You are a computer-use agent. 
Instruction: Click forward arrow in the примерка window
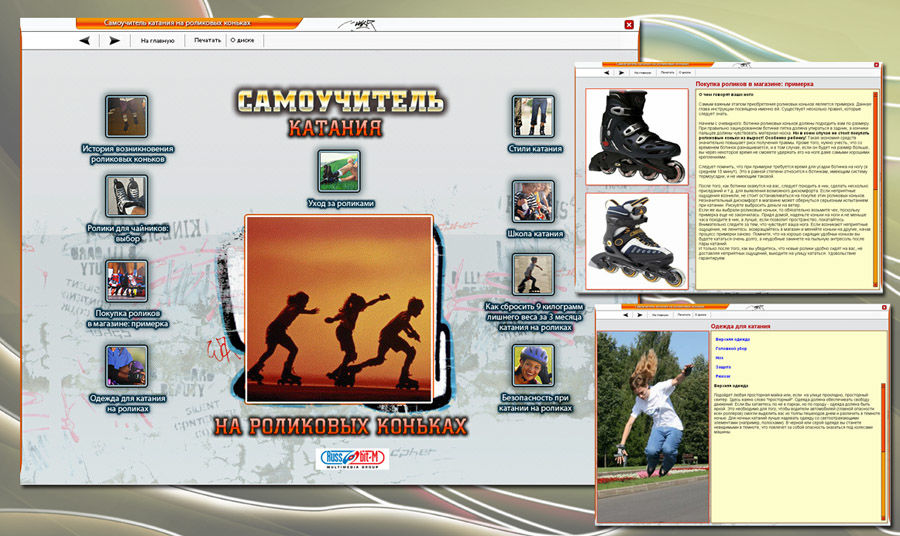coord(622,73)
